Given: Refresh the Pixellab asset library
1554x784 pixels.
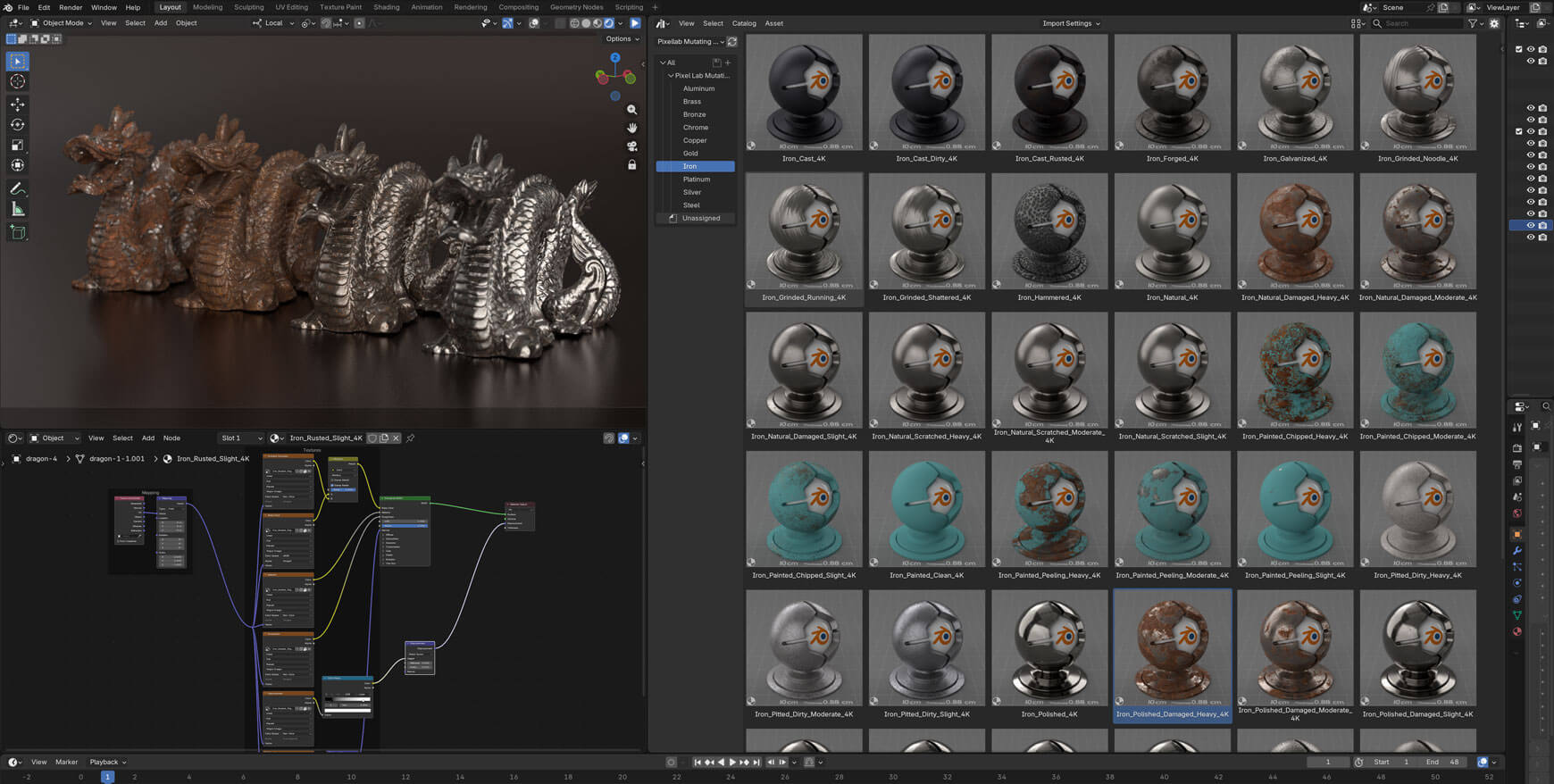Looking at the screenshot, I should [x=732, y=42].
